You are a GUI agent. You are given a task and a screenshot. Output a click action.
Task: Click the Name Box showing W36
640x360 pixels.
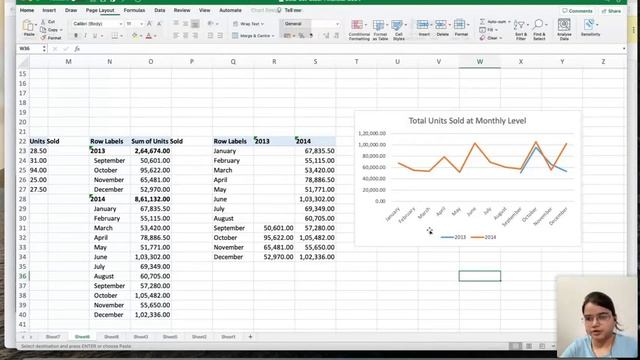pos(32,49)
